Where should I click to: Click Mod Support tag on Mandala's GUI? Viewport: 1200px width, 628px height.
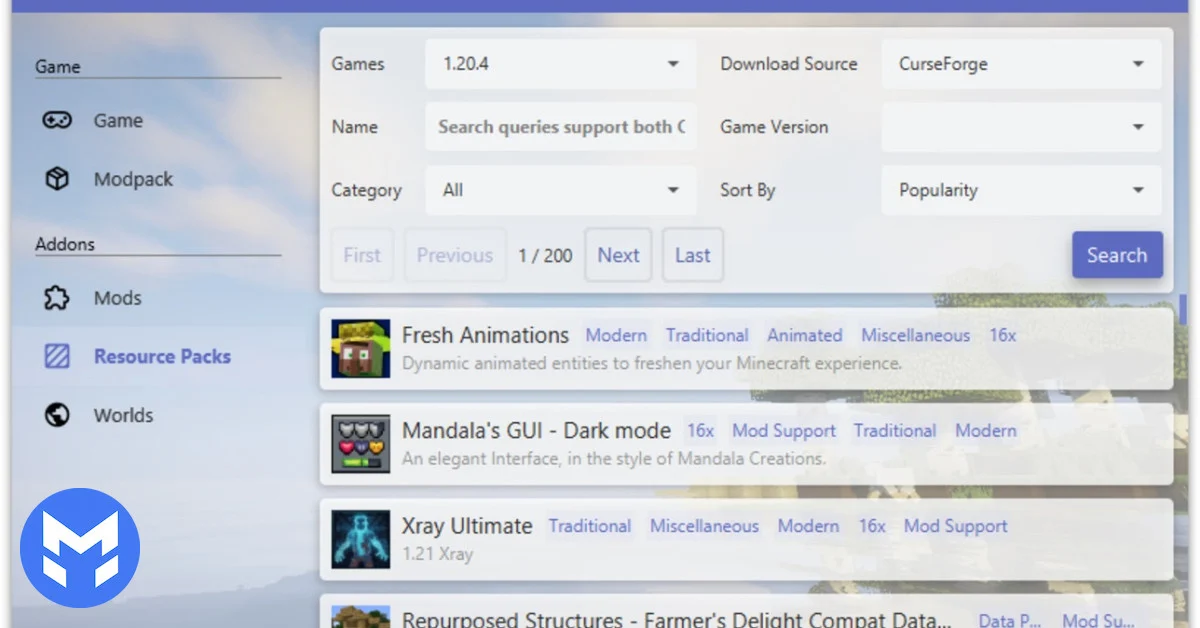click(x=784, y=431)
